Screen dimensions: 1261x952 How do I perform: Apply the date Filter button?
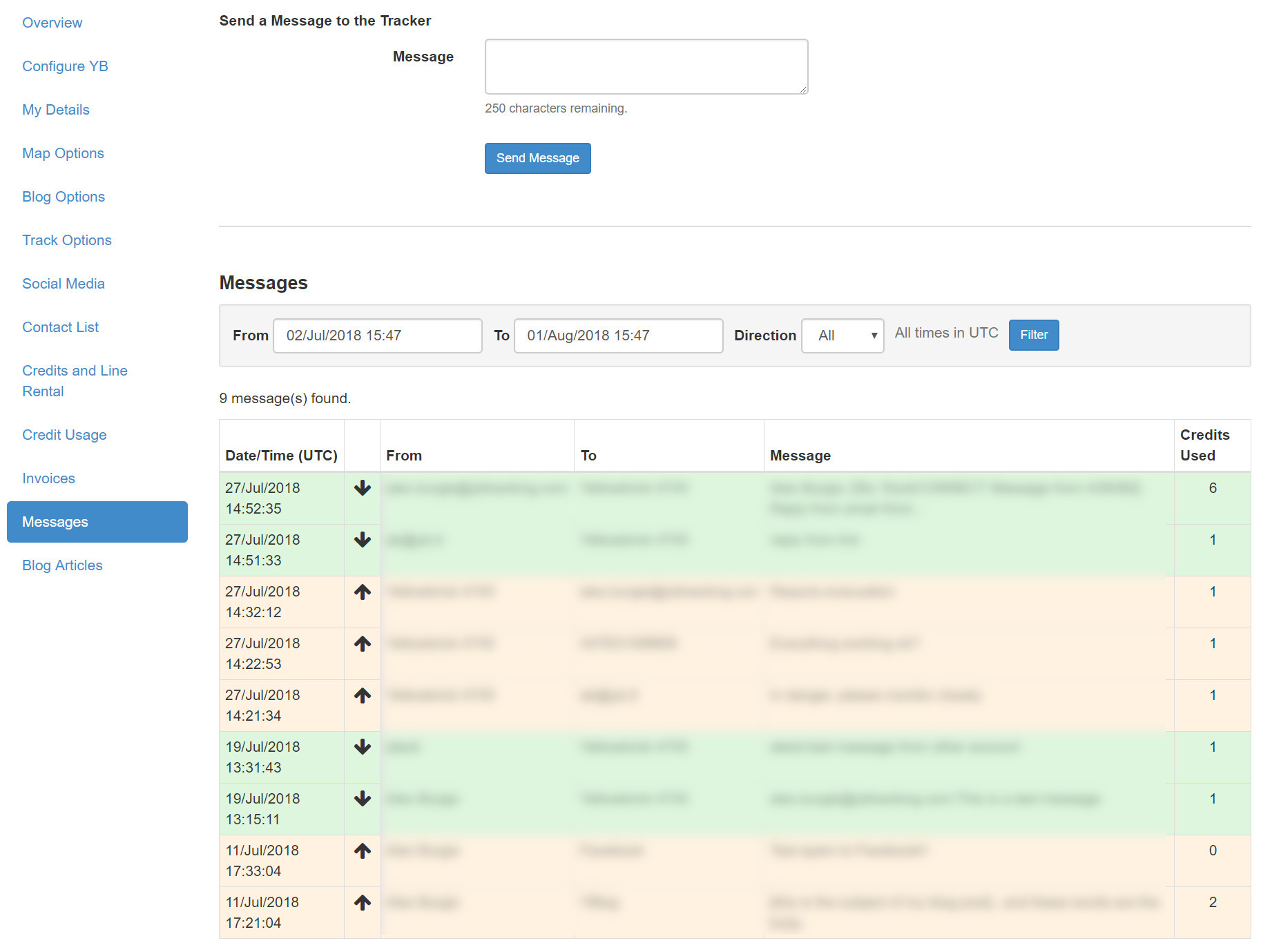tap(1034, 335)
